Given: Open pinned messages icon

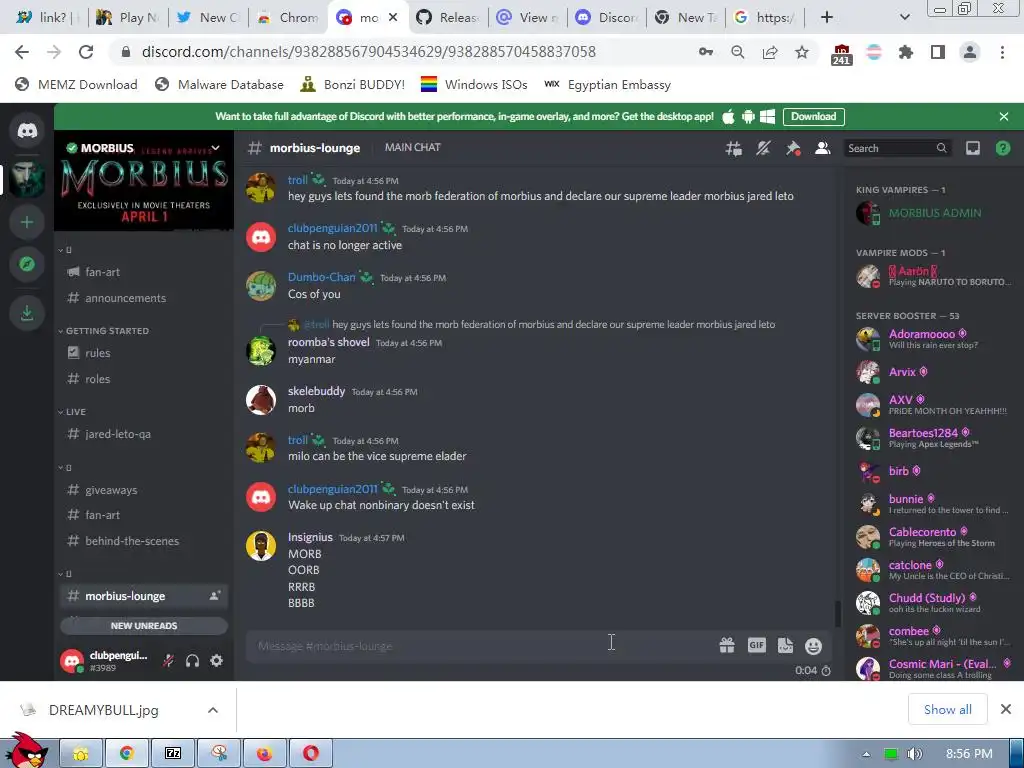Looking at the screenshot, I should (793, 148).
